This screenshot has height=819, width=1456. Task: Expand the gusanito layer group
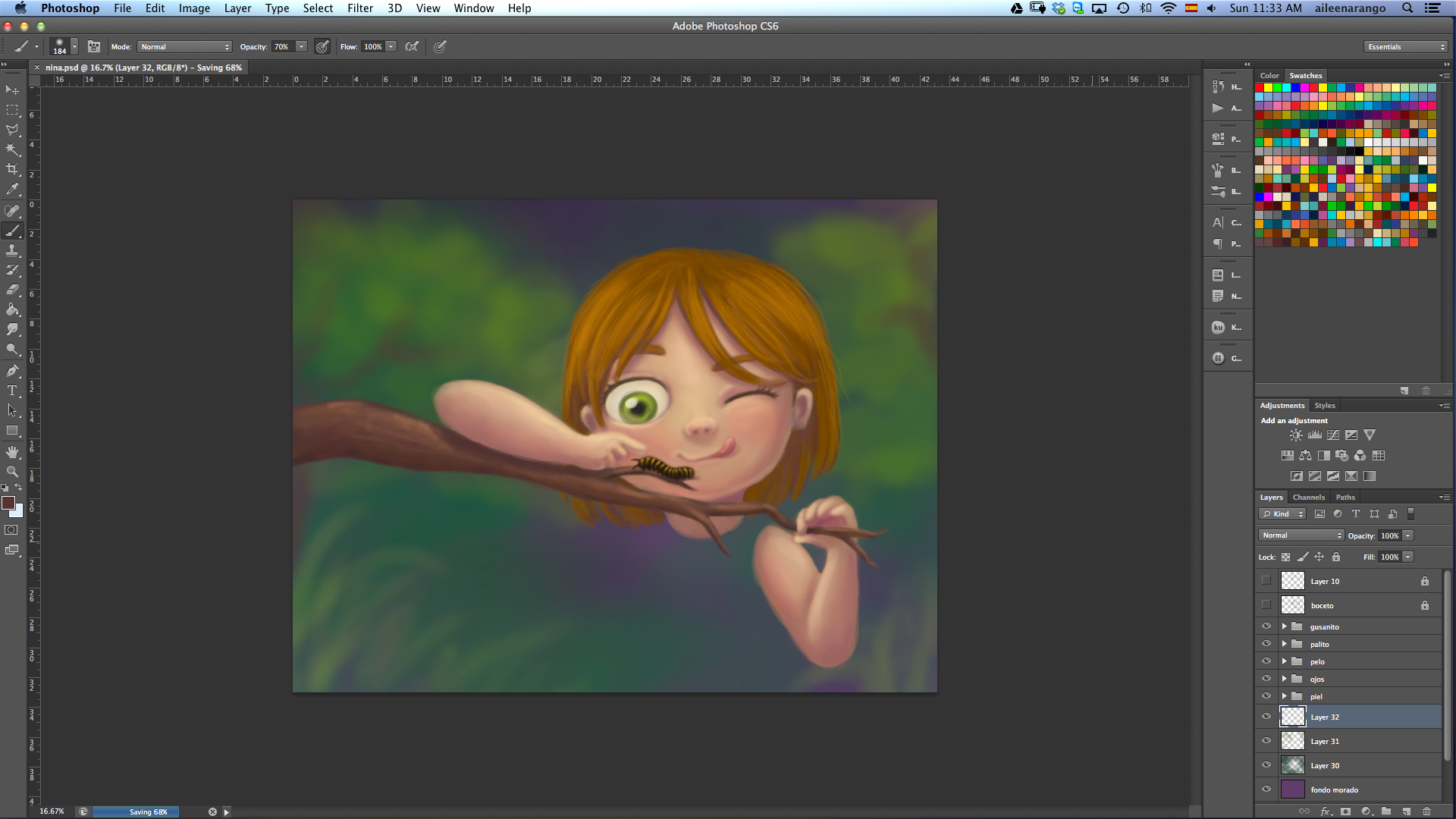coord(1284,626)
